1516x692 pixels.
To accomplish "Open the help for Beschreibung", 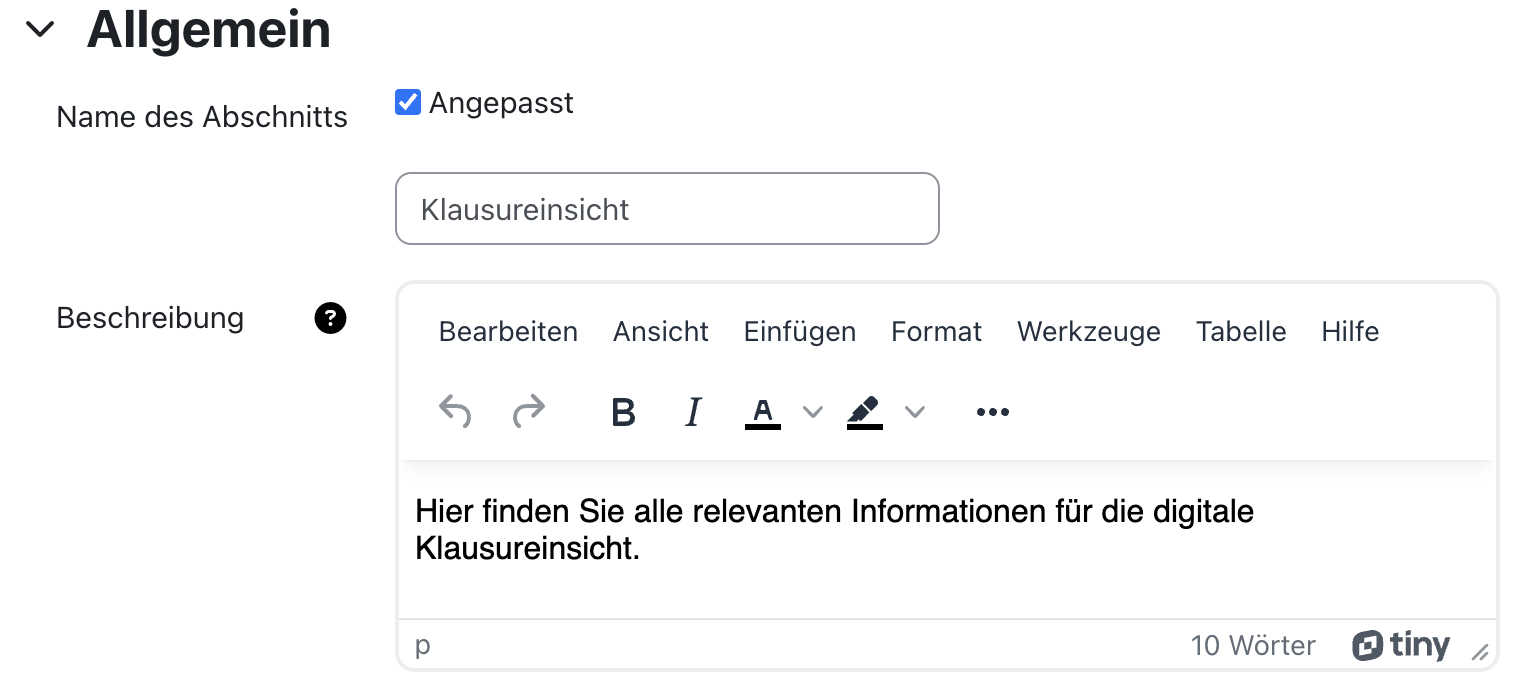I will pos(330,318).
